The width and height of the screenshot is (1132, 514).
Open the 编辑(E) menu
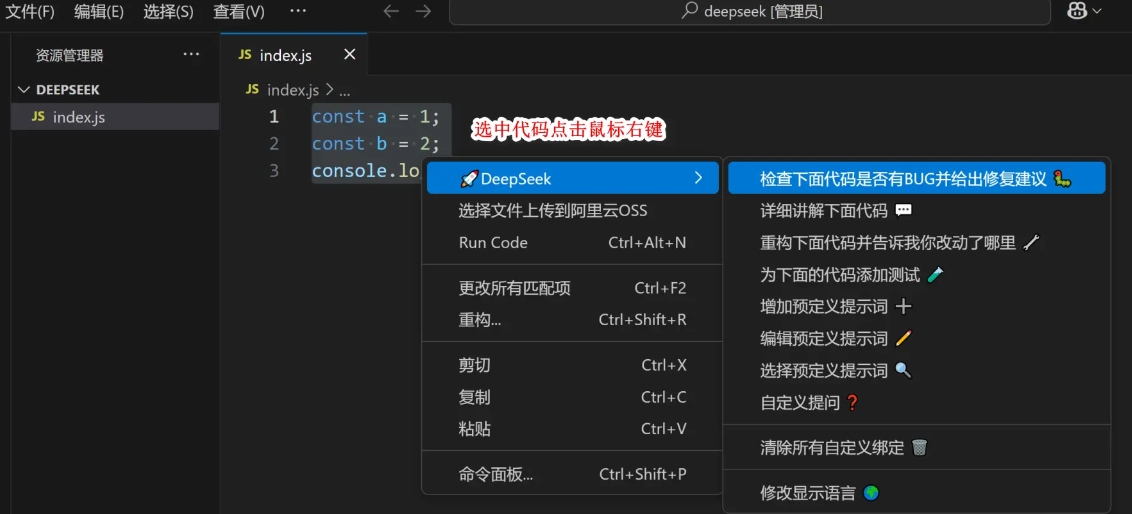click(99, 12)
